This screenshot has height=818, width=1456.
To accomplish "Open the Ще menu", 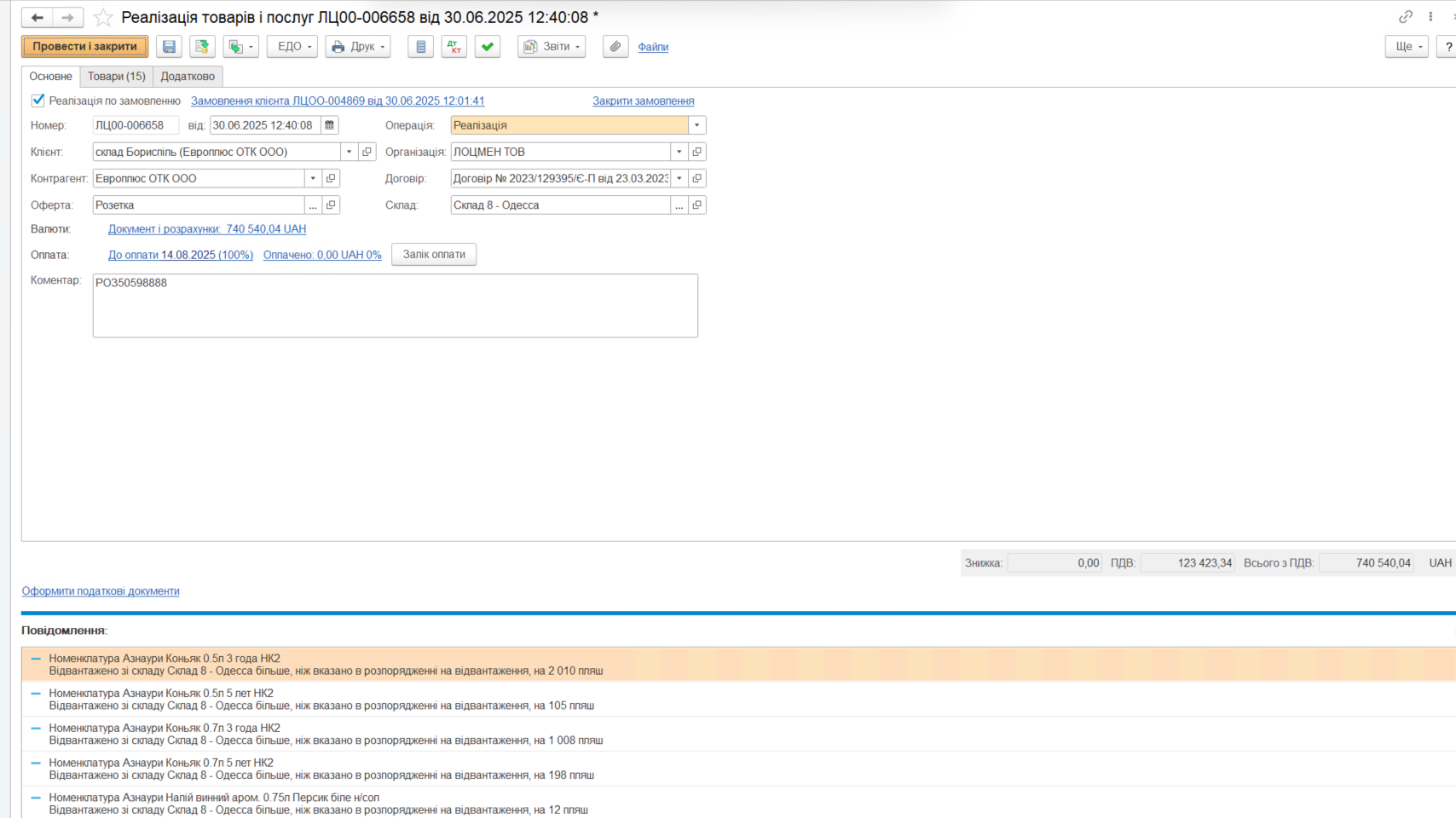I will (x=1407, y=47).
